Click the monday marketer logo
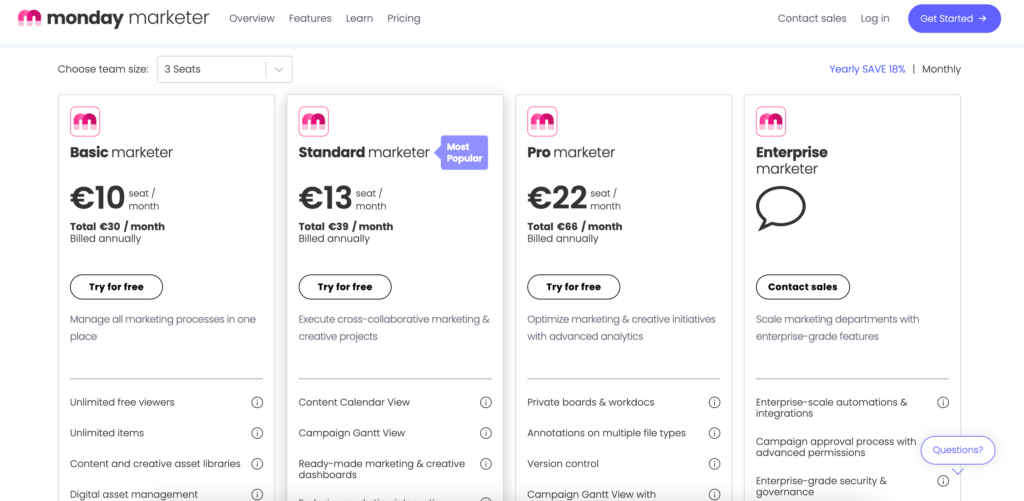Screen dimensions: 1024x501 113,18
